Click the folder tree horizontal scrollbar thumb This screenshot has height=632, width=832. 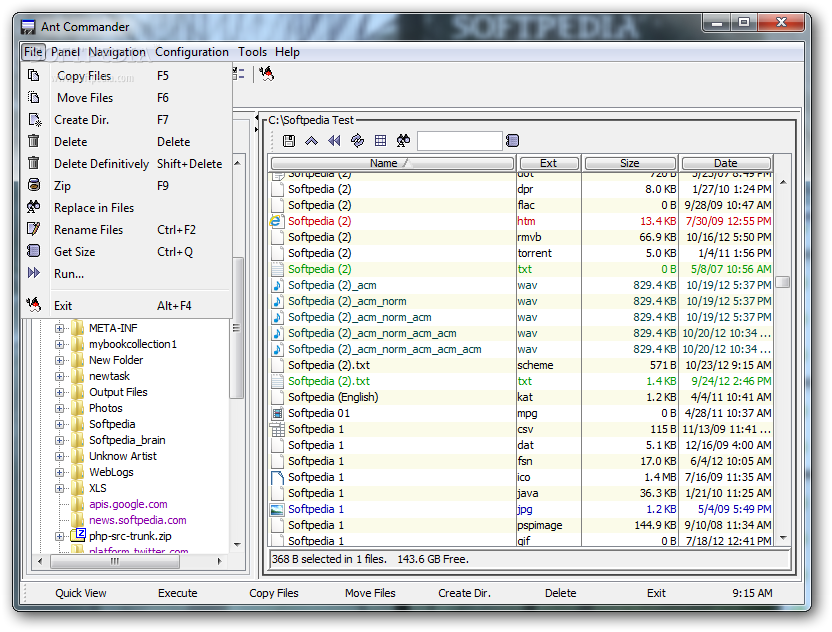tap(115, 561)
